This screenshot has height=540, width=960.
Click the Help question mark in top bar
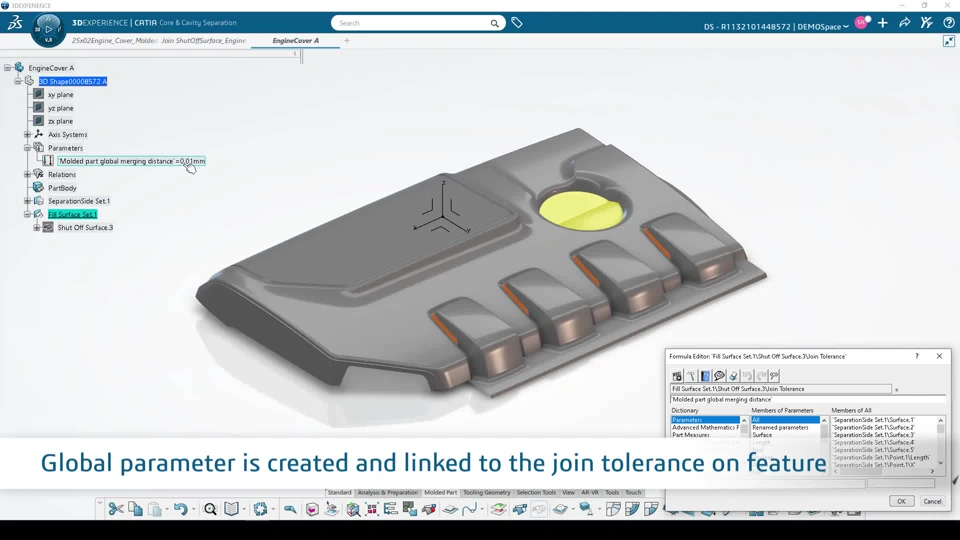[948, 23]
